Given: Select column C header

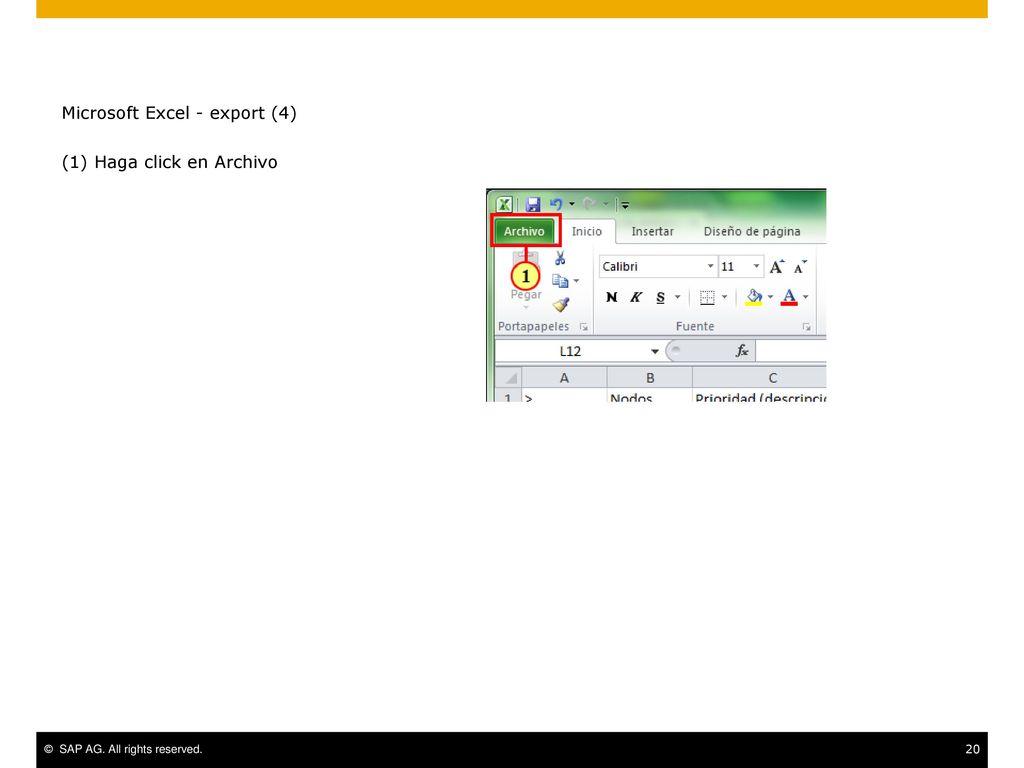Looking at the screenshot, I should [x=760, y=378].
